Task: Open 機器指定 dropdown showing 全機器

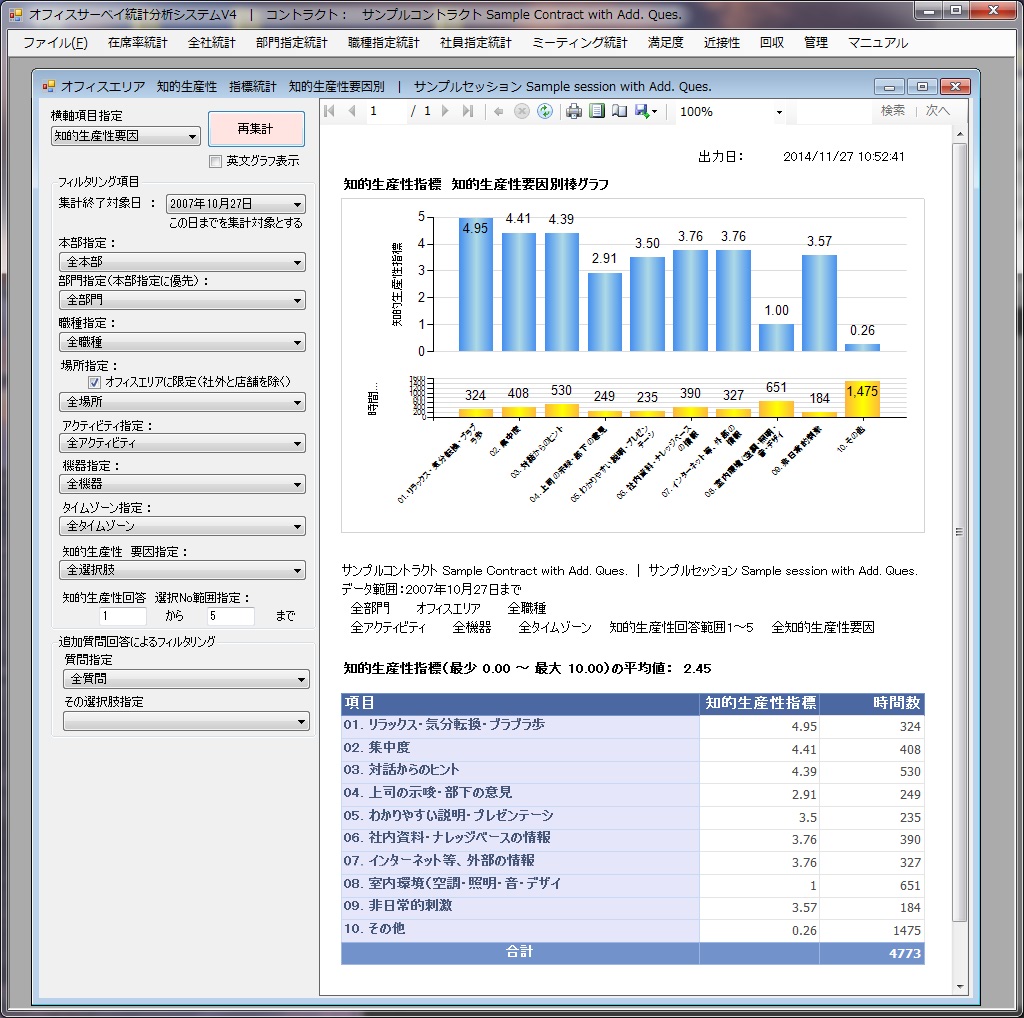Action: pos(182,484)
